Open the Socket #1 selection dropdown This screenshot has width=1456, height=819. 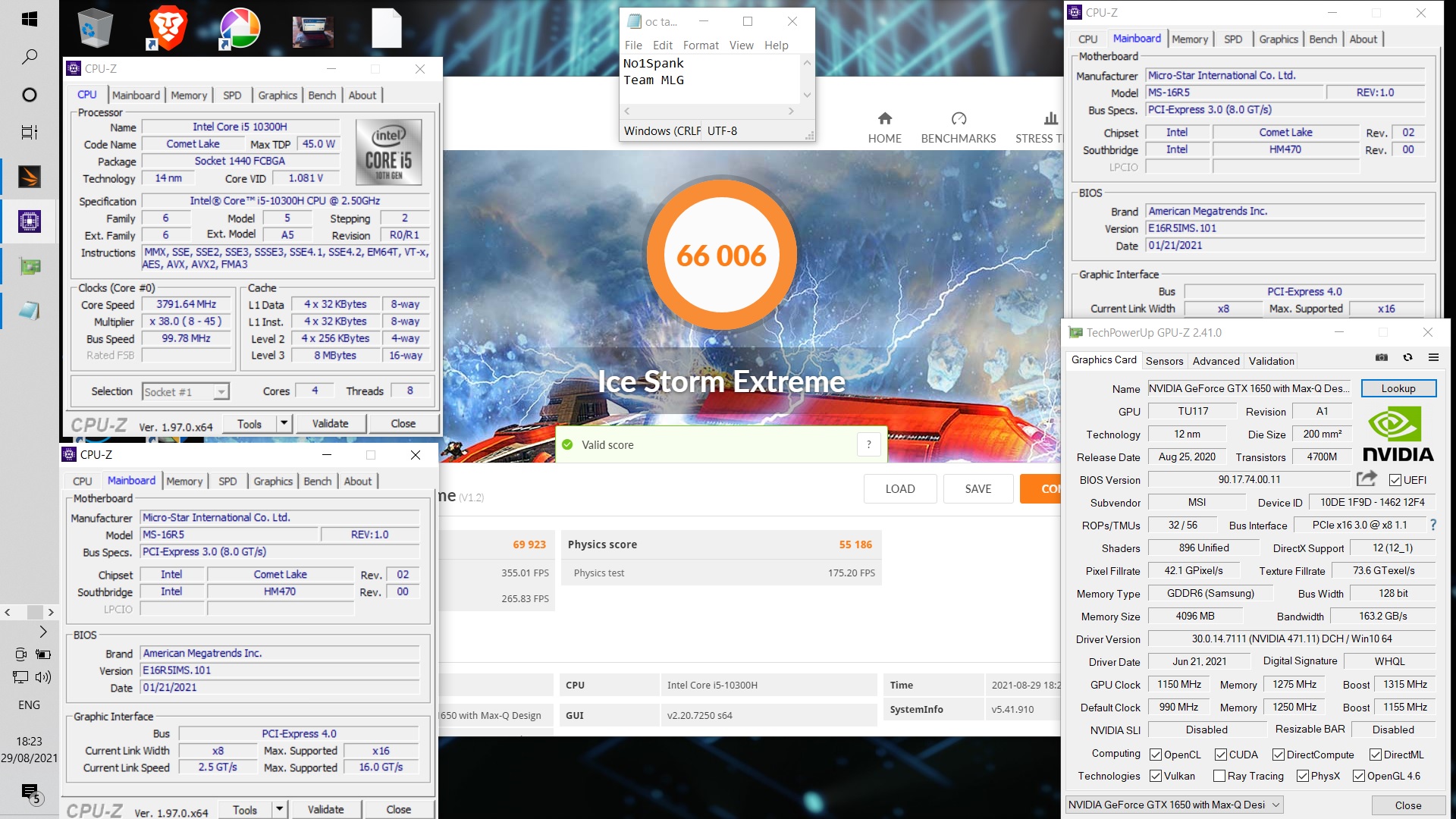pyautogui.click(x=186, y=391)
